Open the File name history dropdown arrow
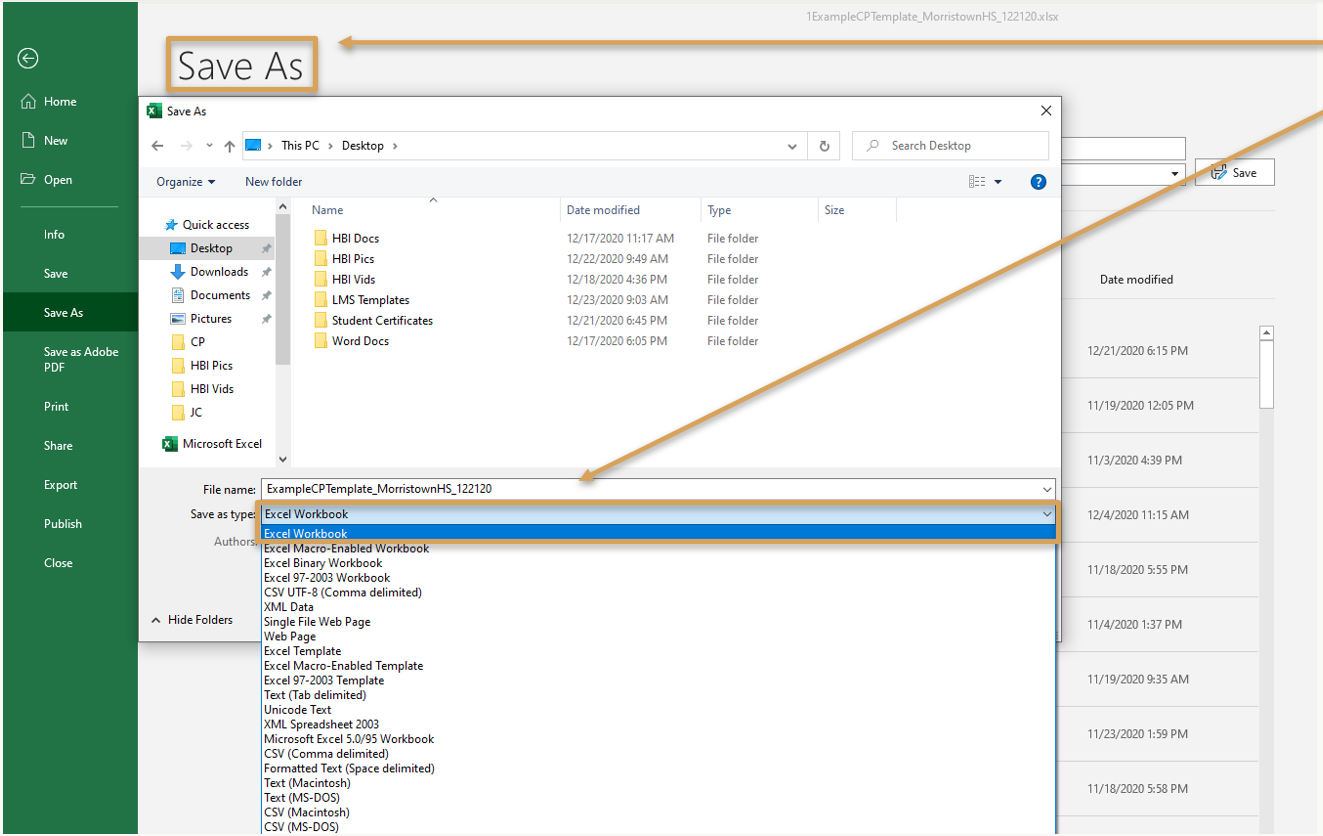Screen dimensions: 1323x836 pos(1047,489)
